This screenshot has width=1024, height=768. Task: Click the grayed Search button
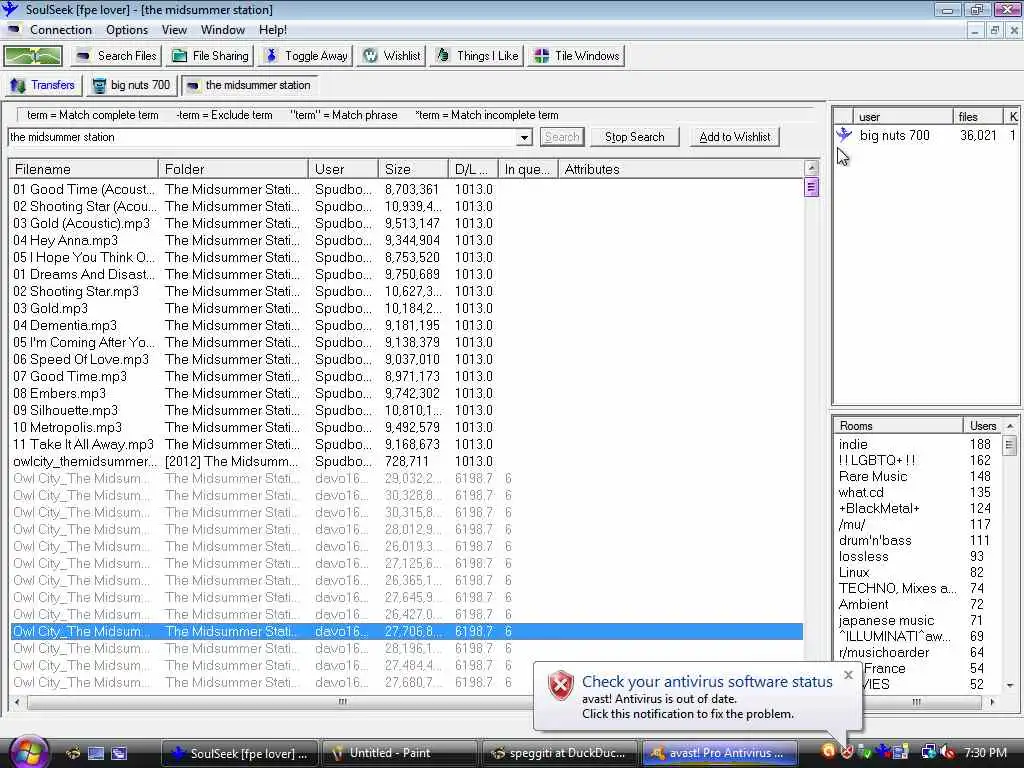(562, 137)
